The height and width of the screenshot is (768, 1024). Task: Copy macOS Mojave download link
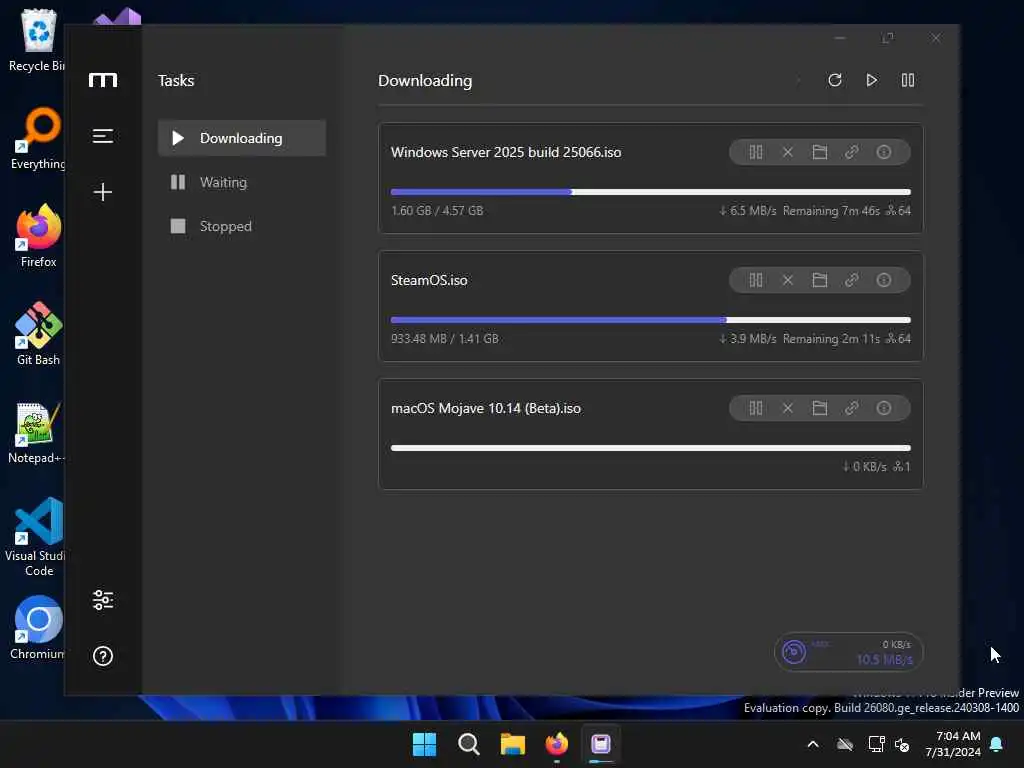click(852, 408)
